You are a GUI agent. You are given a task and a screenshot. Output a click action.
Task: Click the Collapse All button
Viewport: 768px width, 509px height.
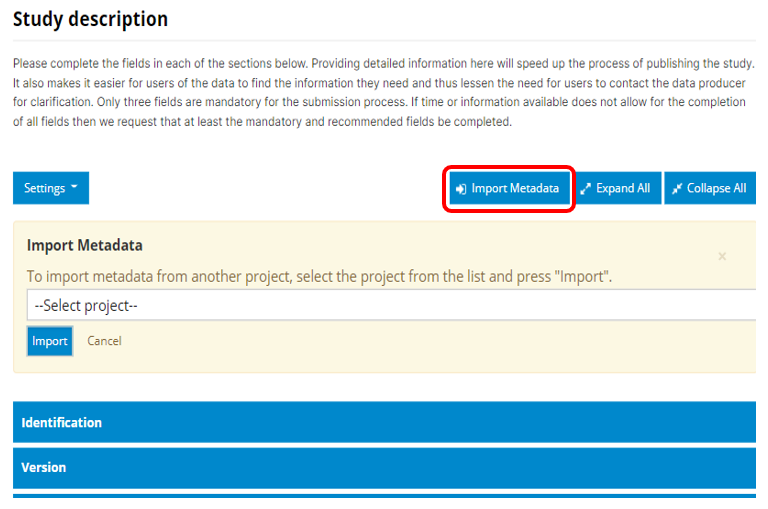point(710,188)
